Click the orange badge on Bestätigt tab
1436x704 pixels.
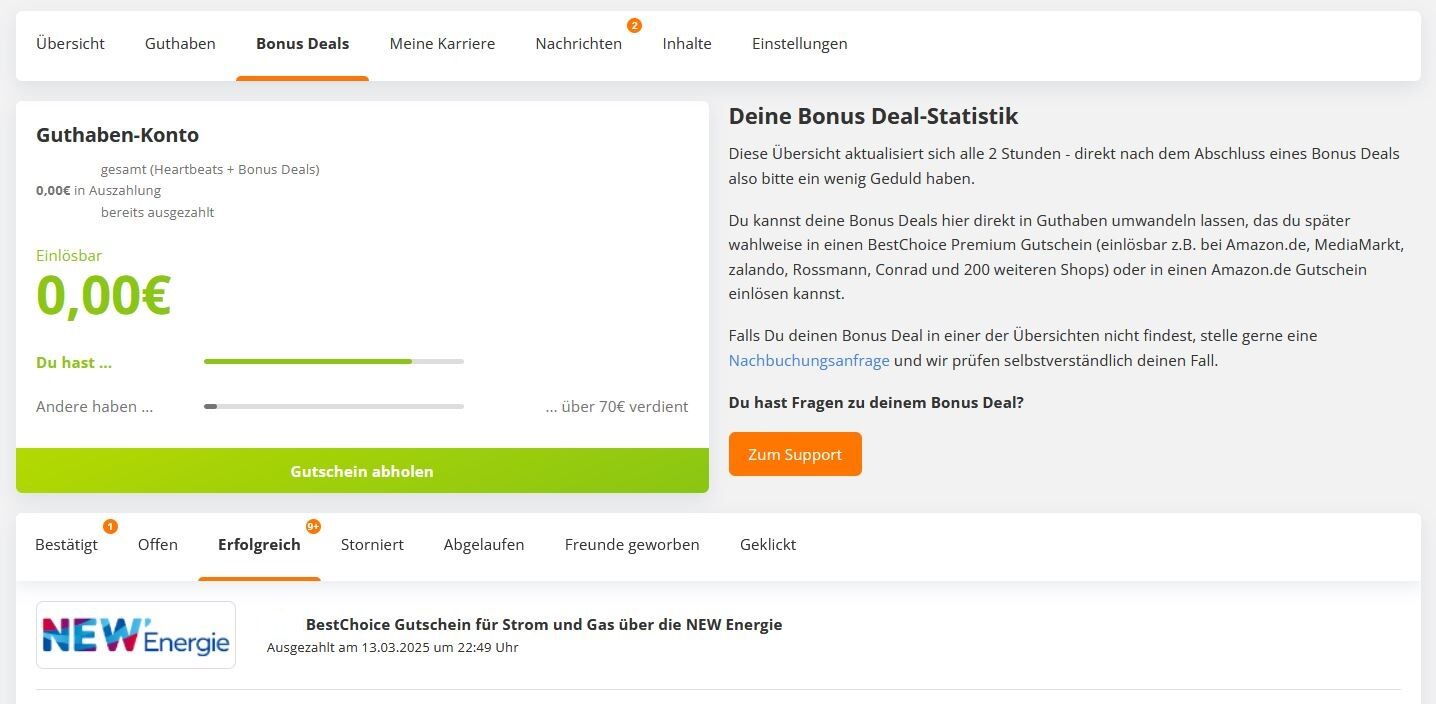[110, 526]
